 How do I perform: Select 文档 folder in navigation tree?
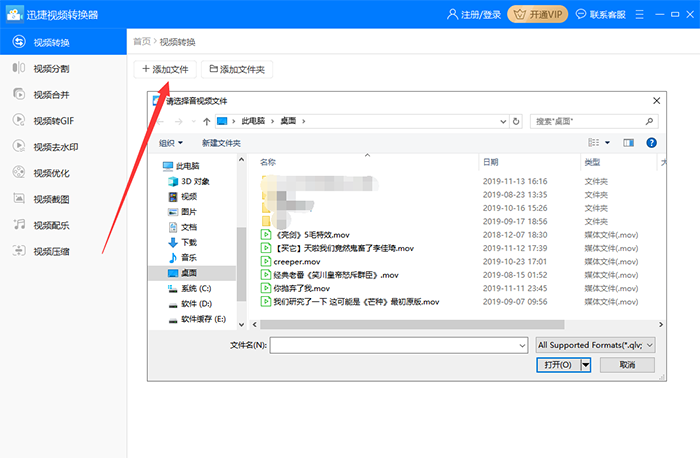tap(182, 227)
